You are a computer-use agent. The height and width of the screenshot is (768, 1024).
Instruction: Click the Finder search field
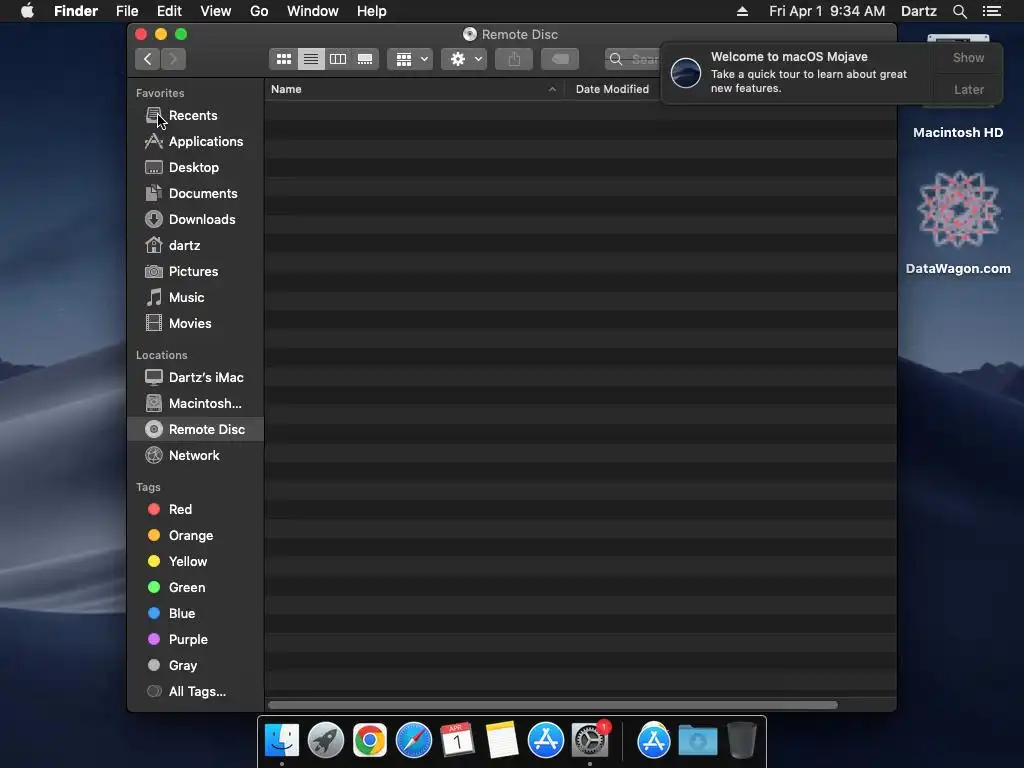[x=633, y=59]
